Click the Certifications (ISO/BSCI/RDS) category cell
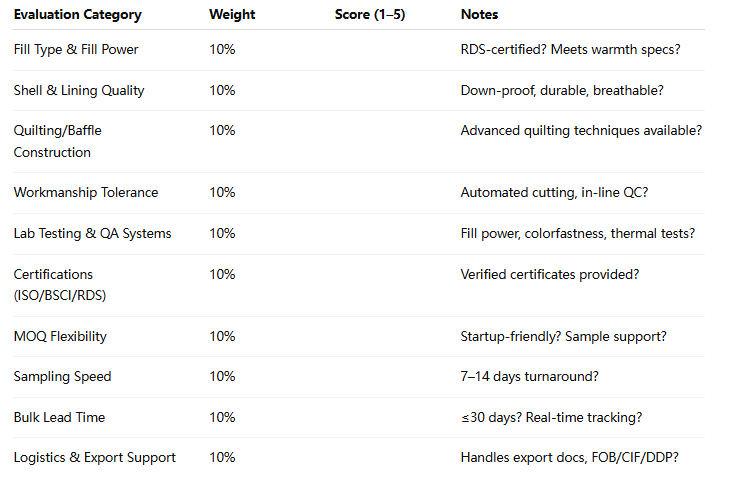 [x=60, y=285]
